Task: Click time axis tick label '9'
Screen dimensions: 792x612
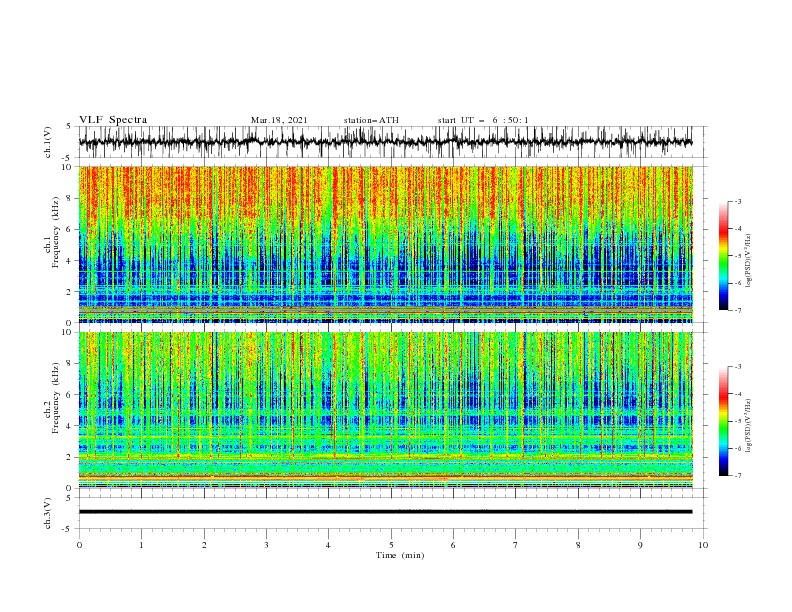Action: [640, 545]
